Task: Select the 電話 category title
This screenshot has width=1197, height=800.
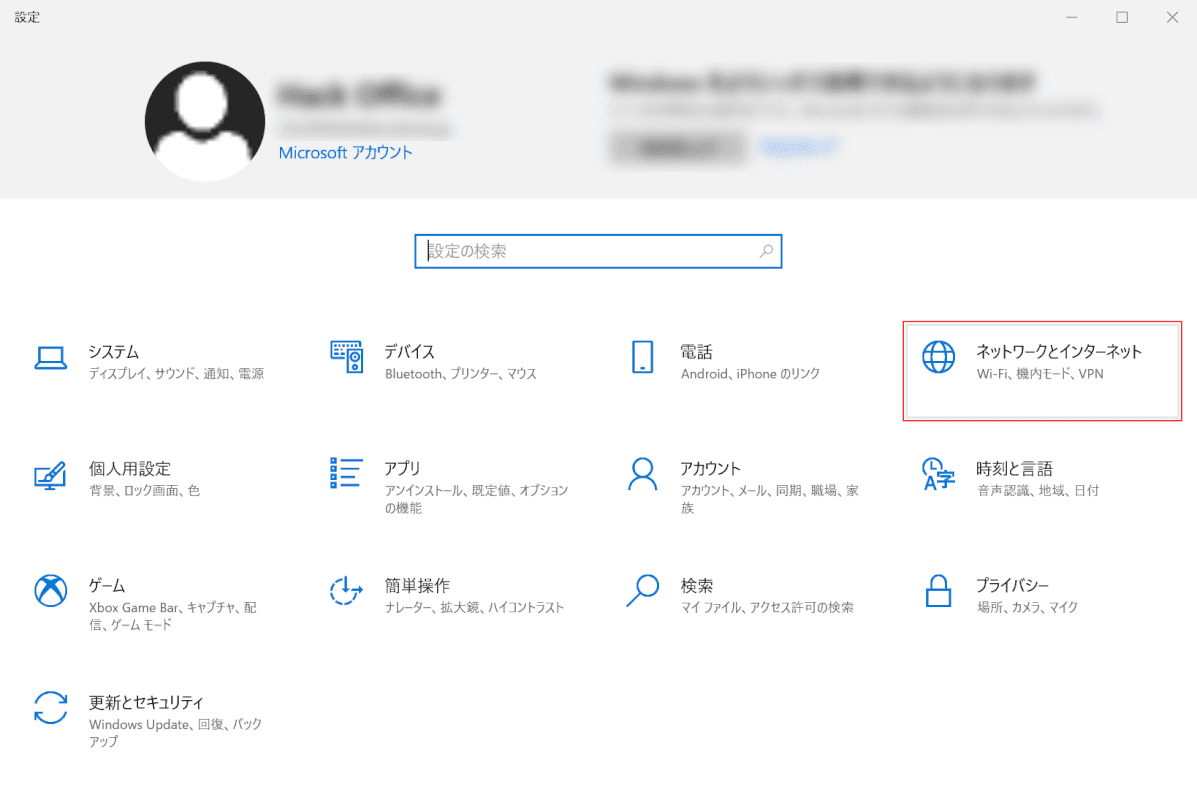Action: click(x=696, y=352)
